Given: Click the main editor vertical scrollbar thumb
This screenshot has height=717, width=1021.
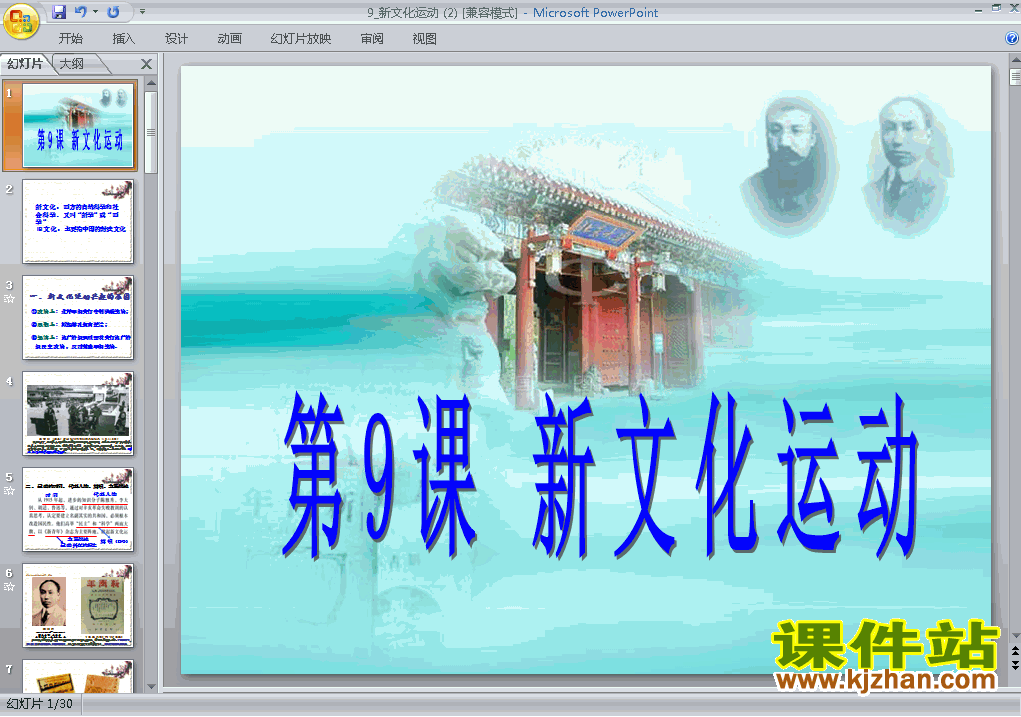Looking at the screenshot, I should pyautogui.click(x=1015, y=77).
